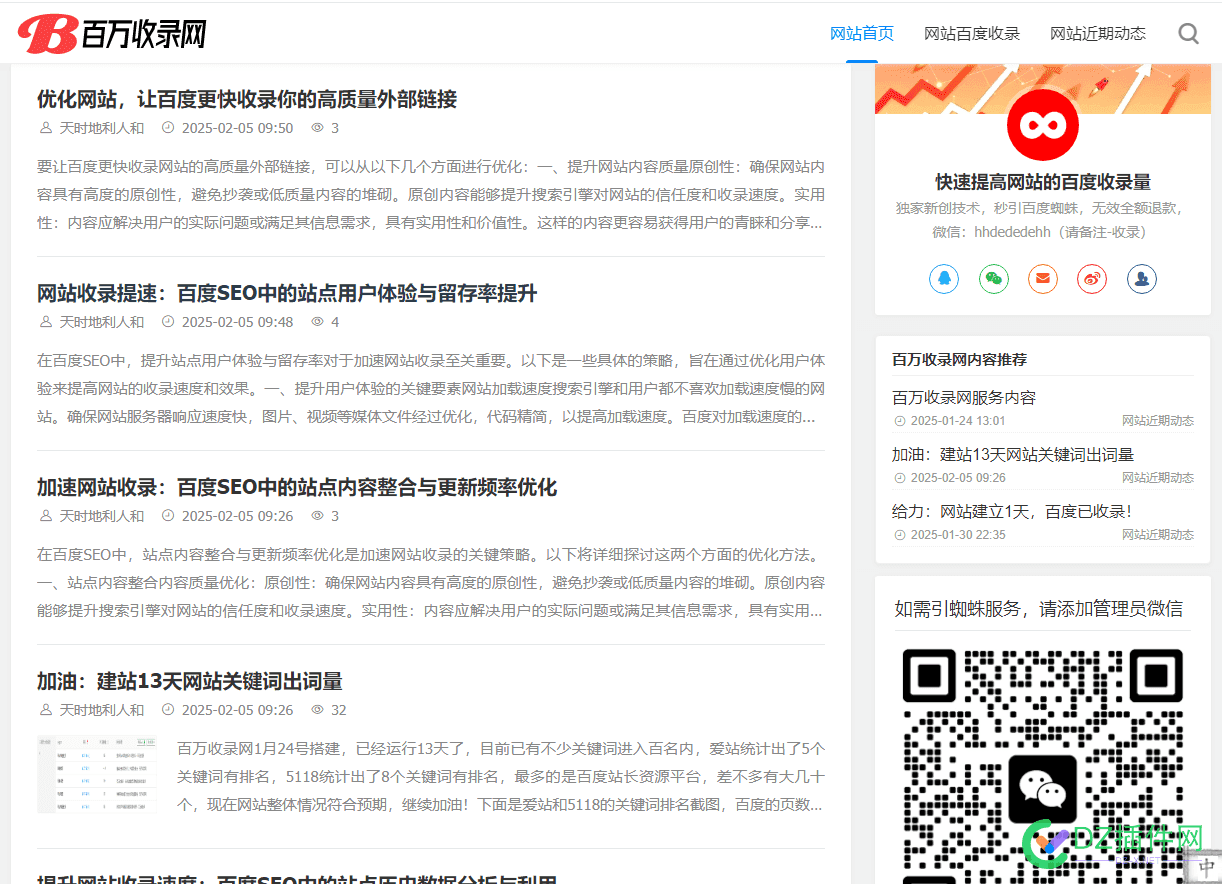
Task: Click views eye icon showing 4
Action: point(318,322)
